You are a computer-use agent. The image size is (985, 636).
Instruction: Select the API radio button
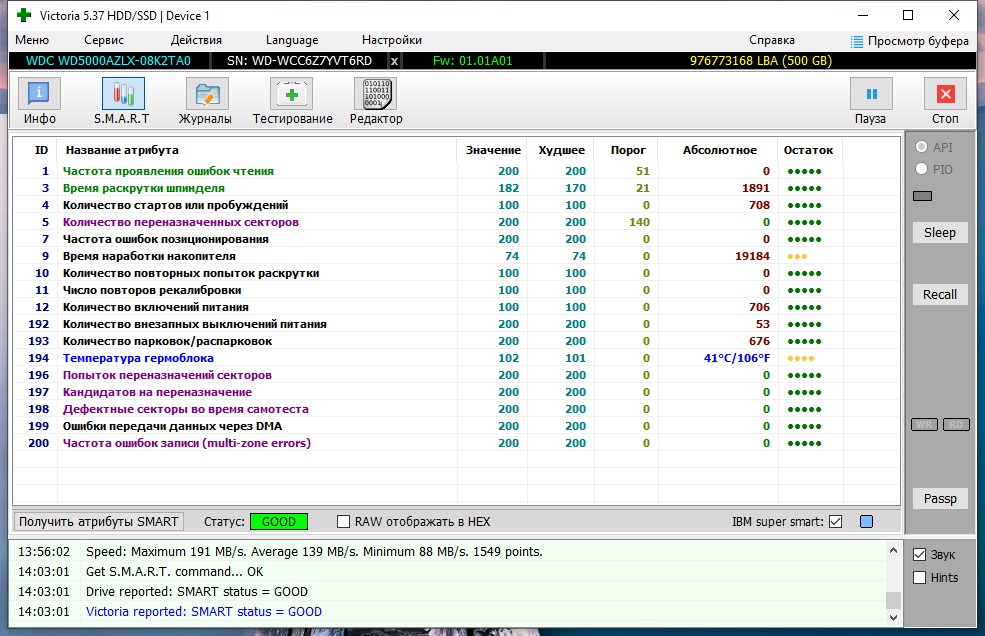pyautogui.click(x=922, y=146)
